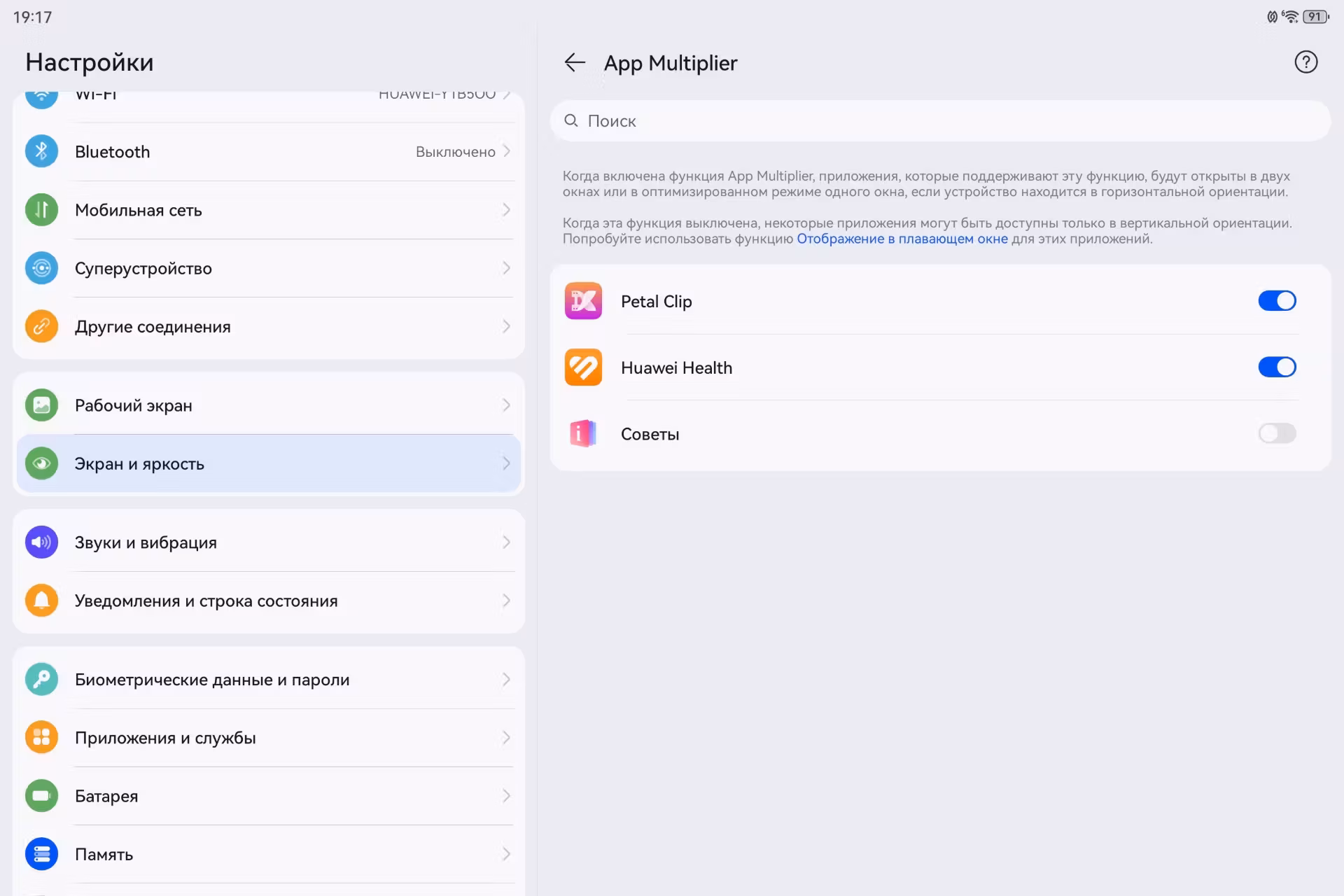1344x896 pixels.
Task: Tap the back arrow in App Multiplier
Action: click(575, 63)
